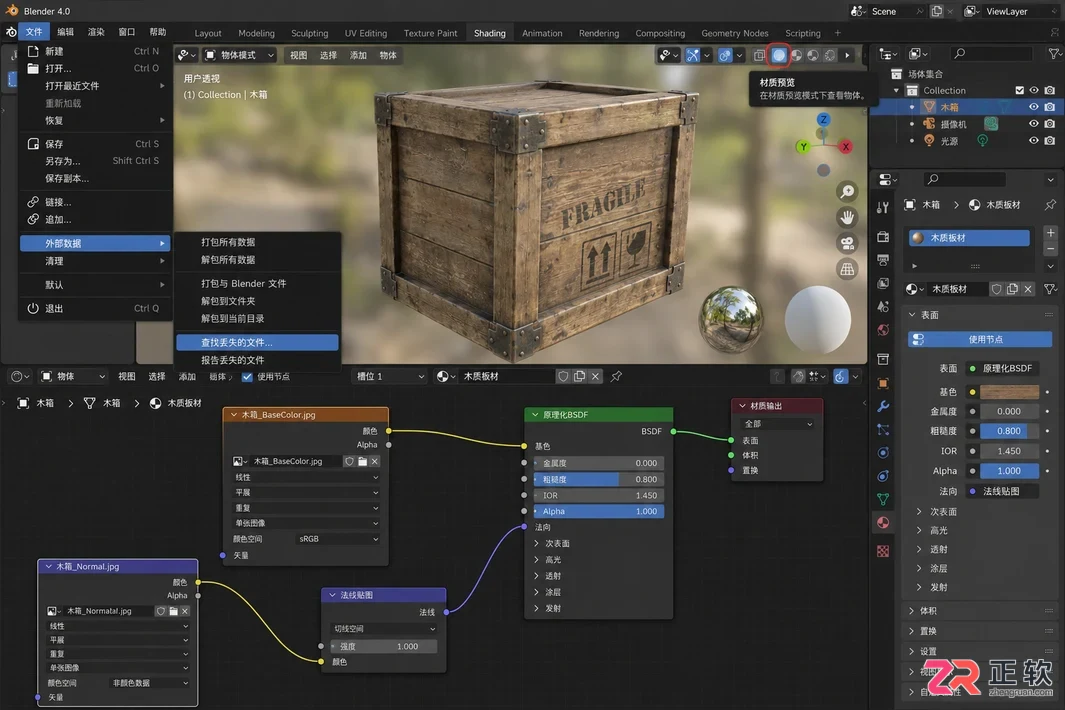1065x710 pixels.
Task: Click 强度 1.000 field on normal node
Action: [x=384, y=647]
